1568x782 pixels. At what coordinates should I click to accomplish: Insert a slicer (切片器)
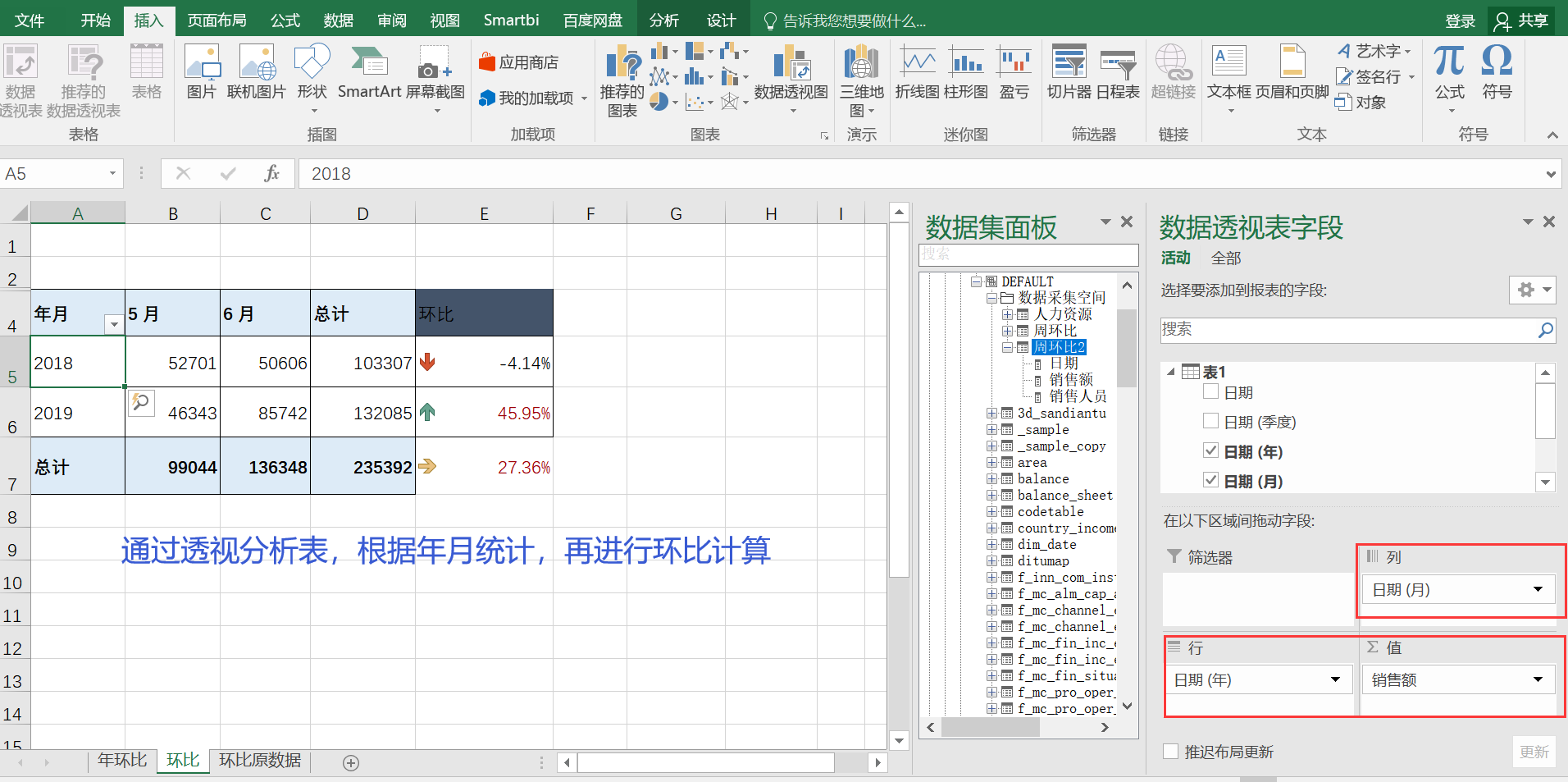(1069, 72)
